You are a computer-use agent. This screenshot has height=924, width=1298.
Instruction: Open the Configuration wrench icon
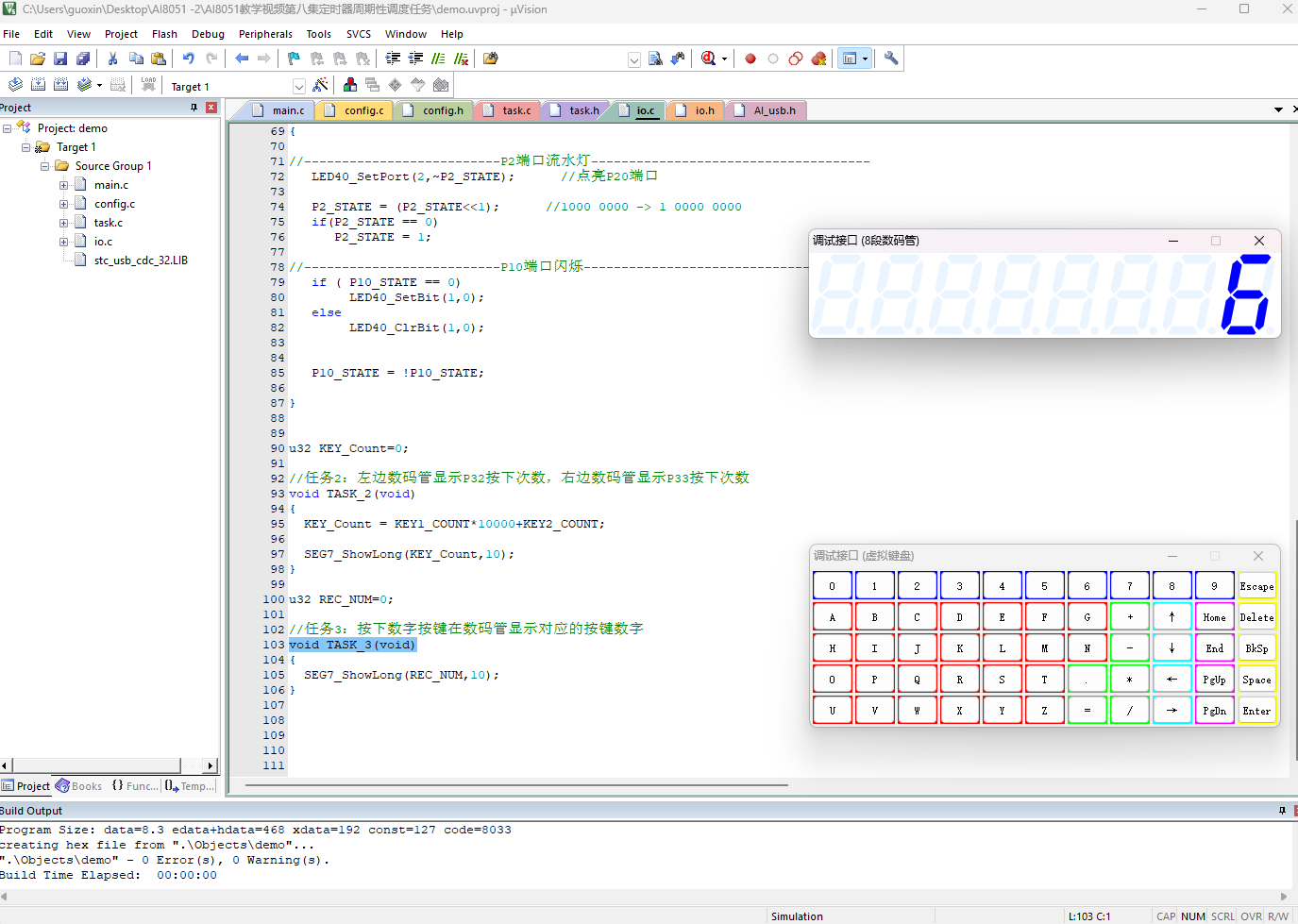click(x=890, y=59)
